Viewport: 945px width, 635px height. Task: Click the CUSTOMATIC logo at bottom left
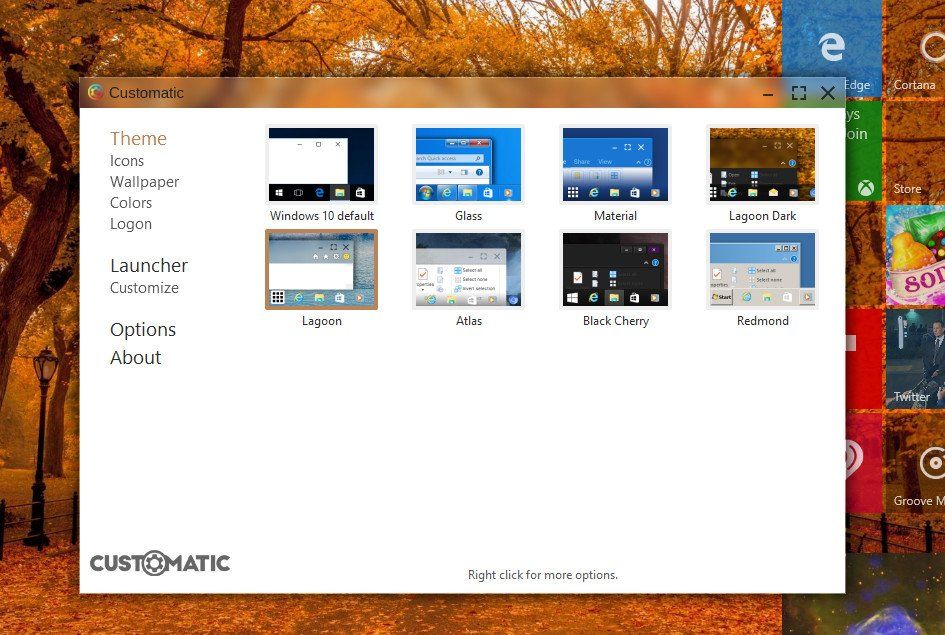click(159, 562)
